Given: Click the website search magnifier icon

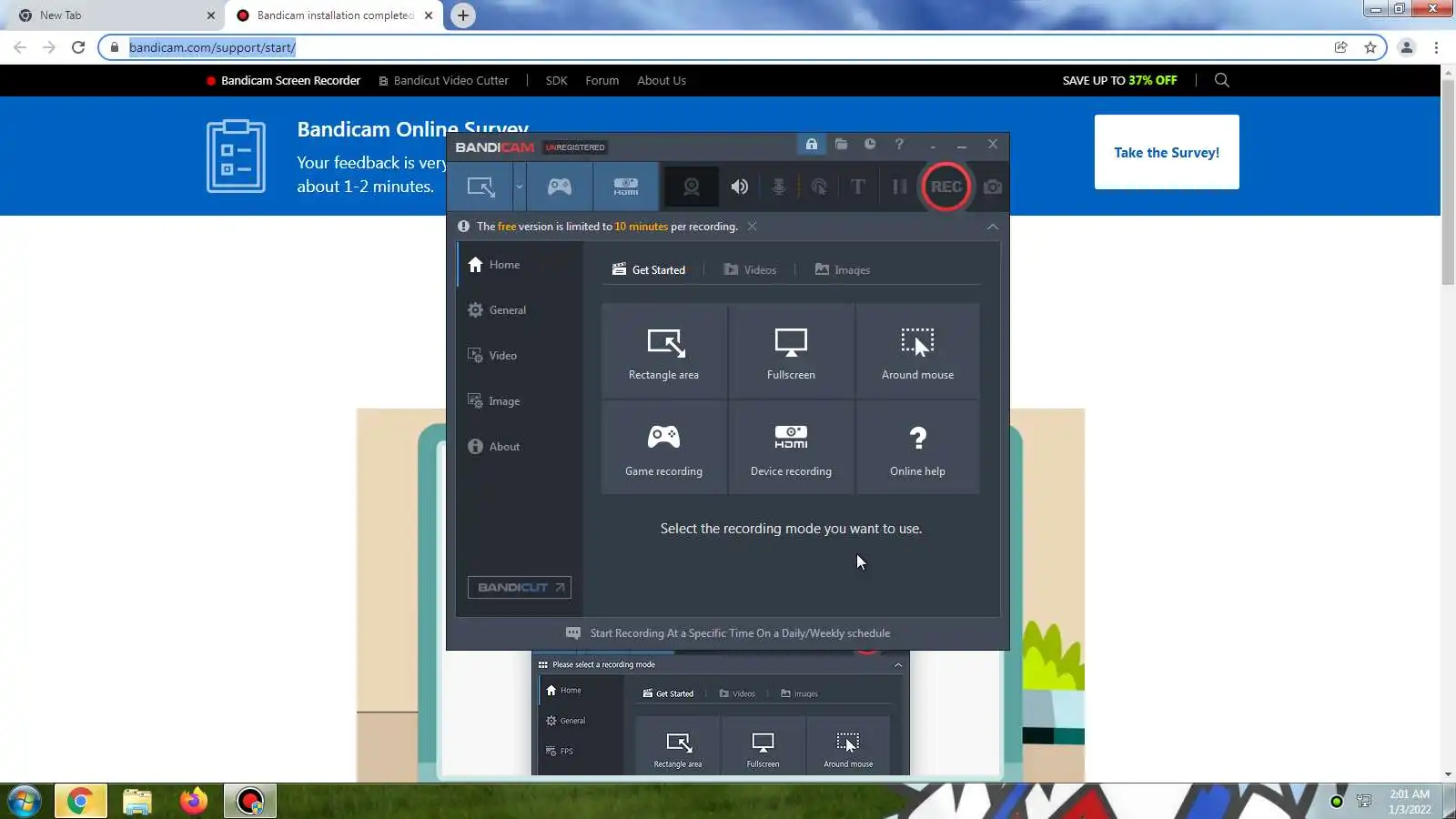Looking at the screenshot, I should [1222, 80].
